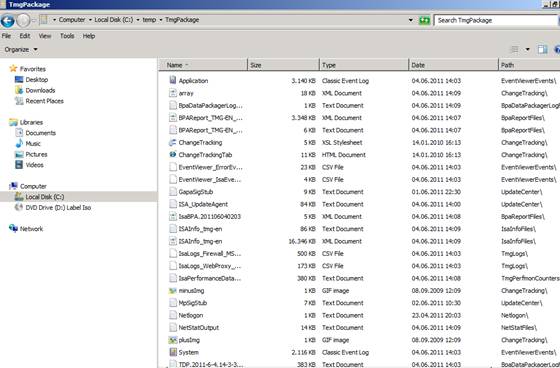Screen dimensions: 560x368
Task: Select Local Disk (C:) in navigation tree
Action: pos(45,197)
